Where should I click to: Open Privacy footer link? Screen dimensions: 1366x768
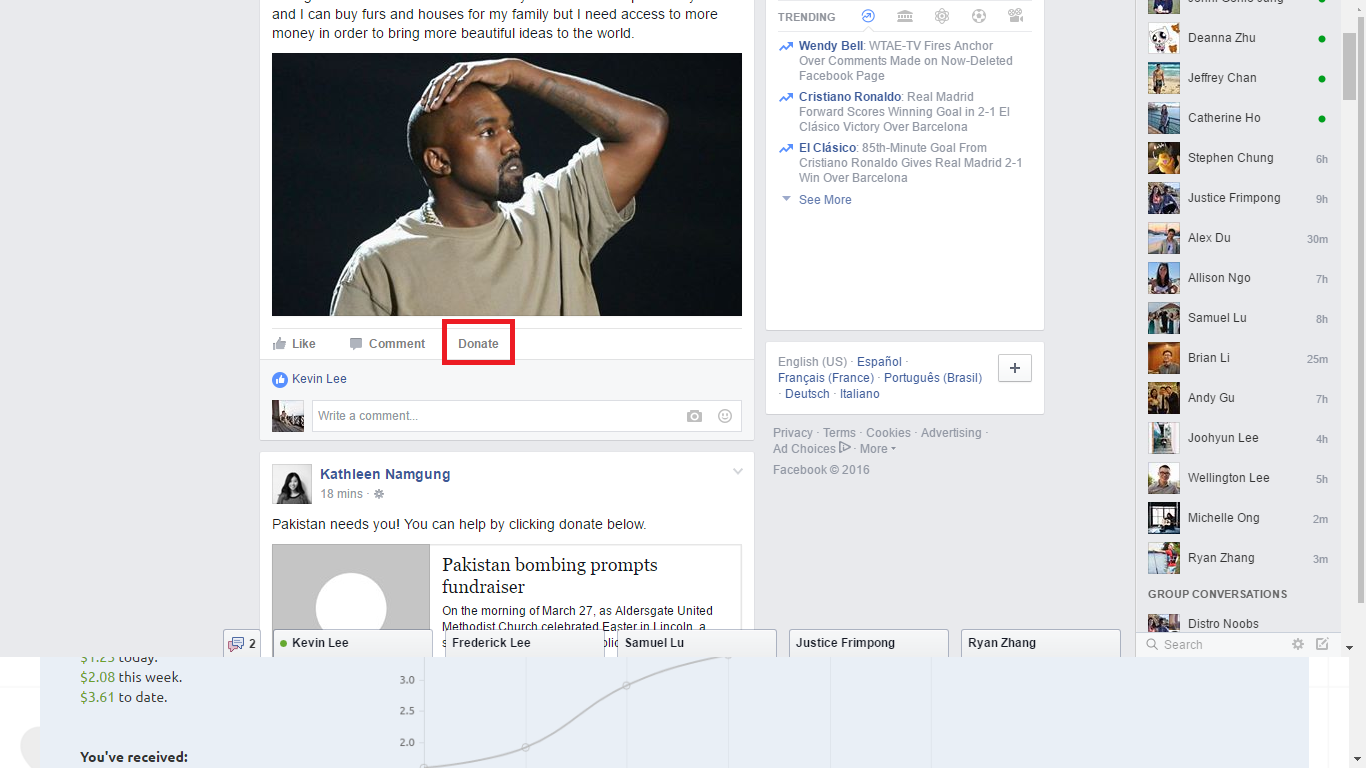click(793, 433)
